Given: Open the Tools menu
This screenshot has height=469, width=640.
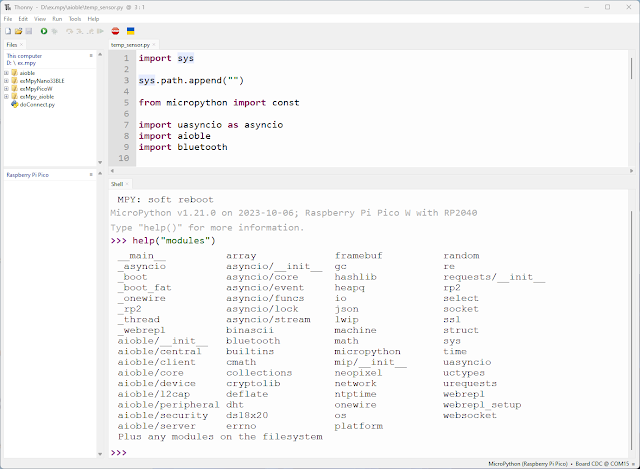Looking at the screenshot, I should coord(75,19).
